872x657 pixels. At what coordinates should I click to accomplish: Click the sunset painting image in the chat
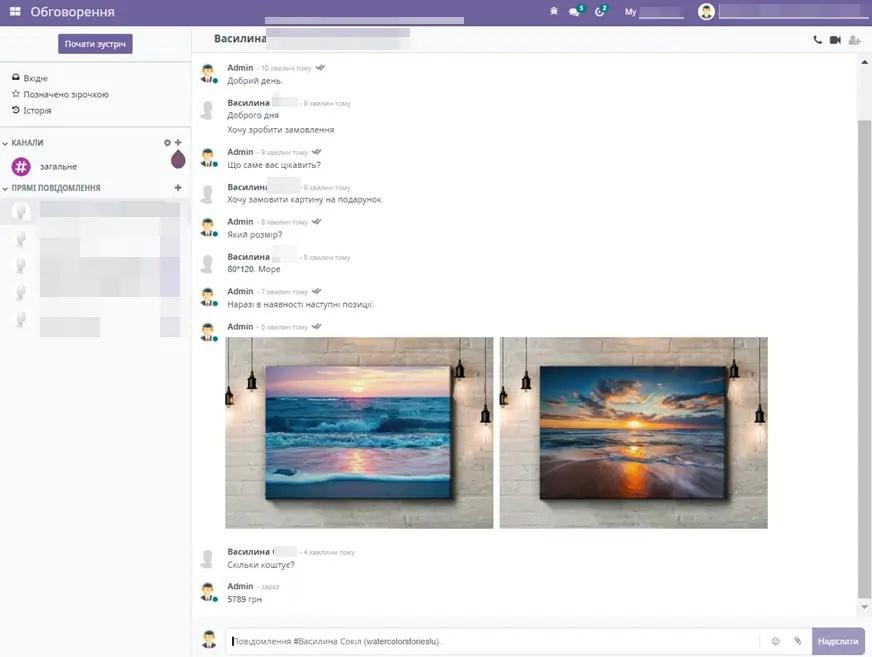click(633, 430)
